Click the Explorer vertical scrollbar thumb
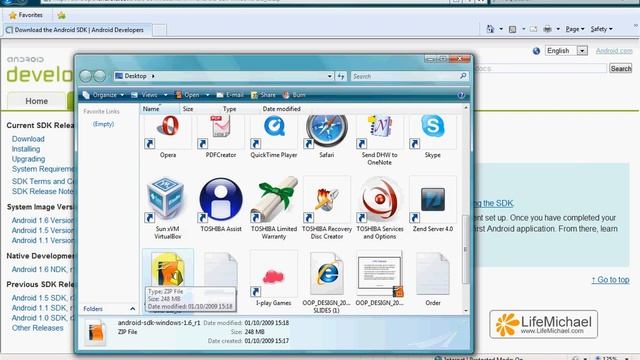 [465, 249]
